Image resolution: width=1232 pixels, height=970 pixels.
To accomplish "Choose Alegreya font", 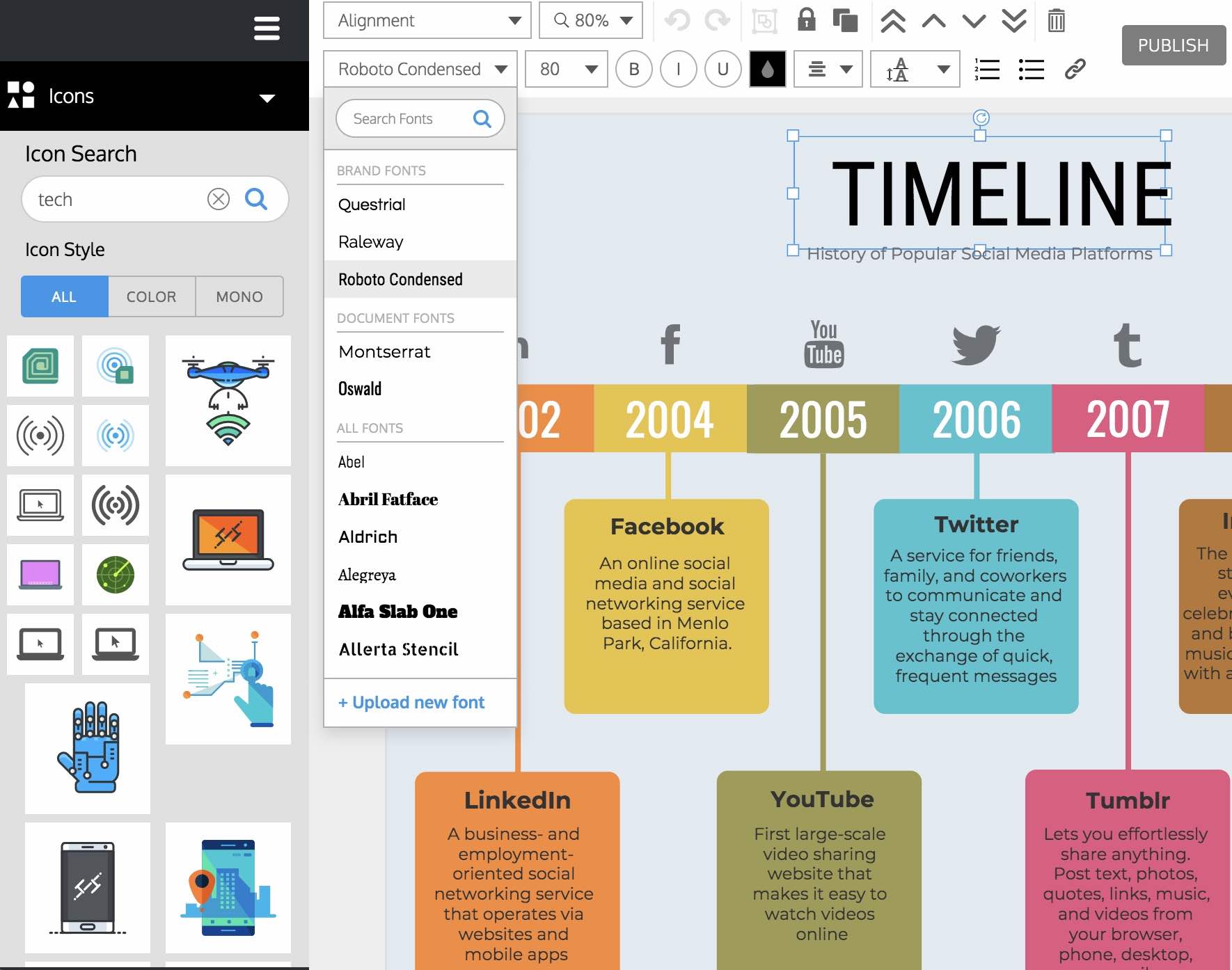I will click(420, 574).
